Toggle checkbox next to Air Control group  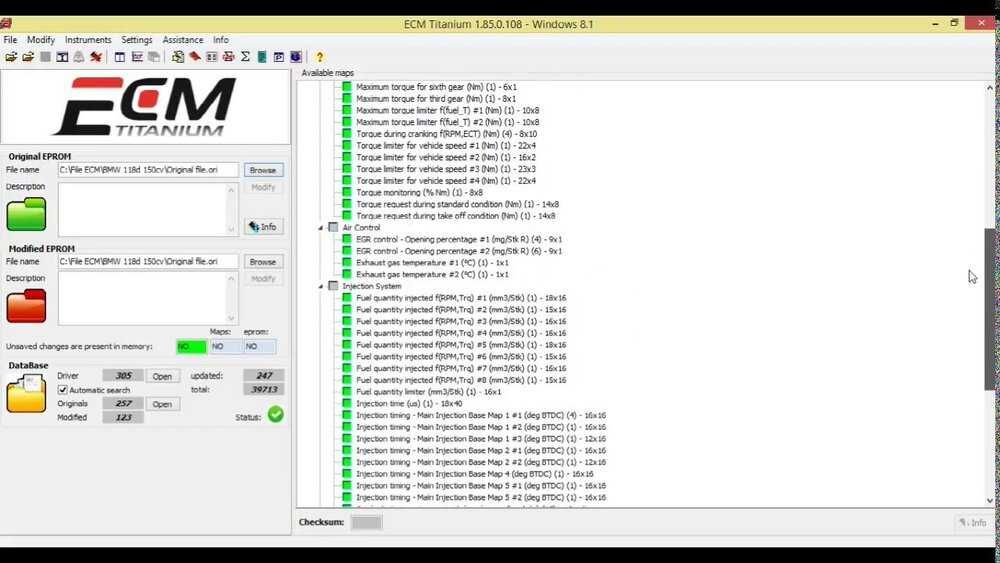point(333,227)
